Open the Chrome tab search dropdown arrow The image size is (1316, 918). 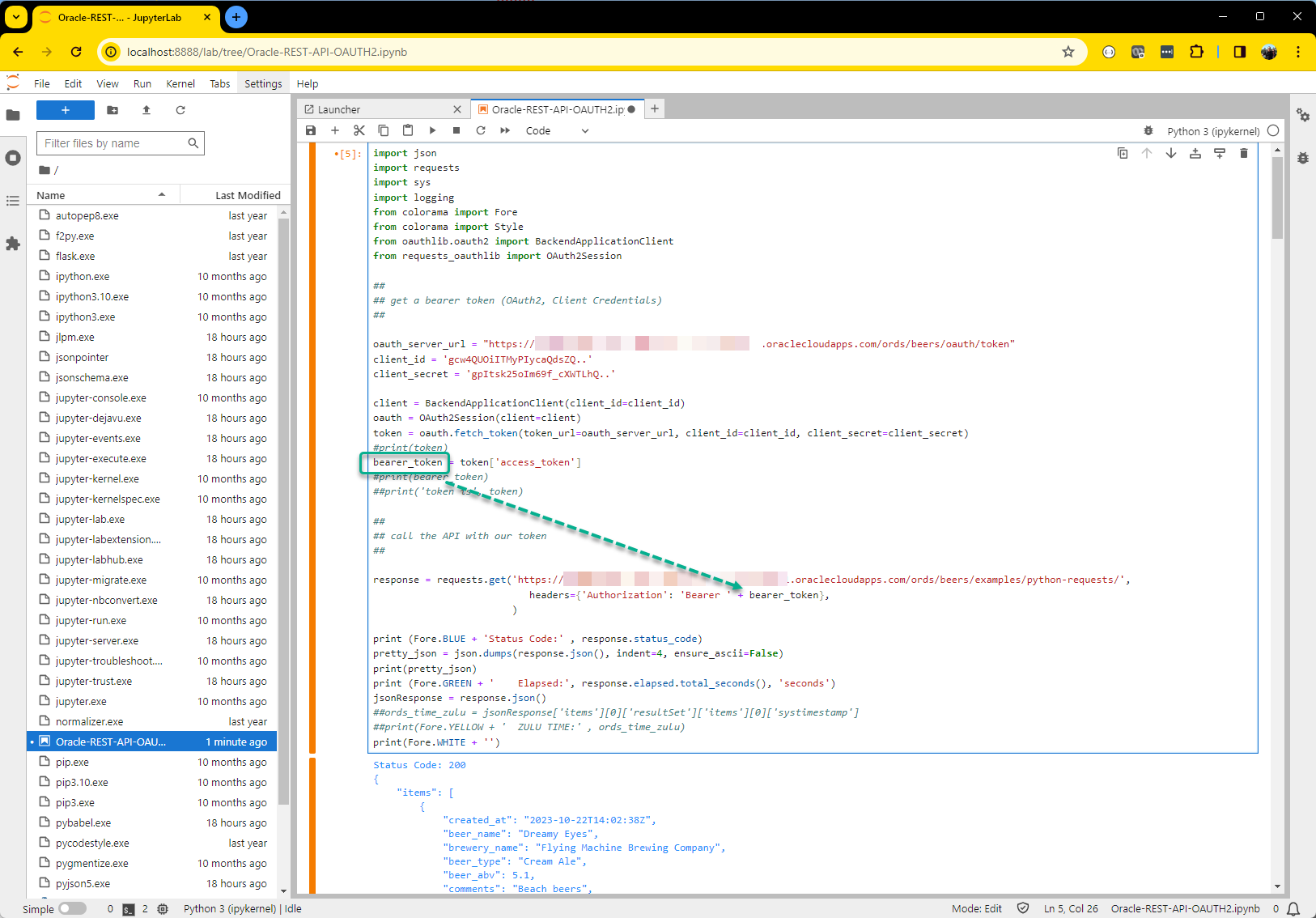point(16,17)
